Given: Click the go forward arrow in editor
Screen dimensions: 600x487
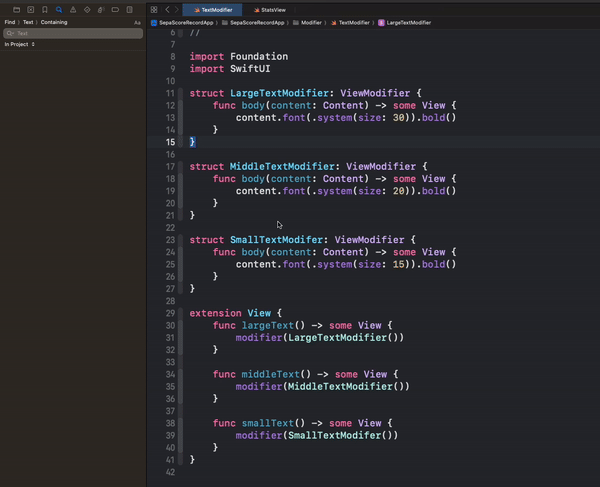Looking at the screenshot, I should (x=177, y=9).
